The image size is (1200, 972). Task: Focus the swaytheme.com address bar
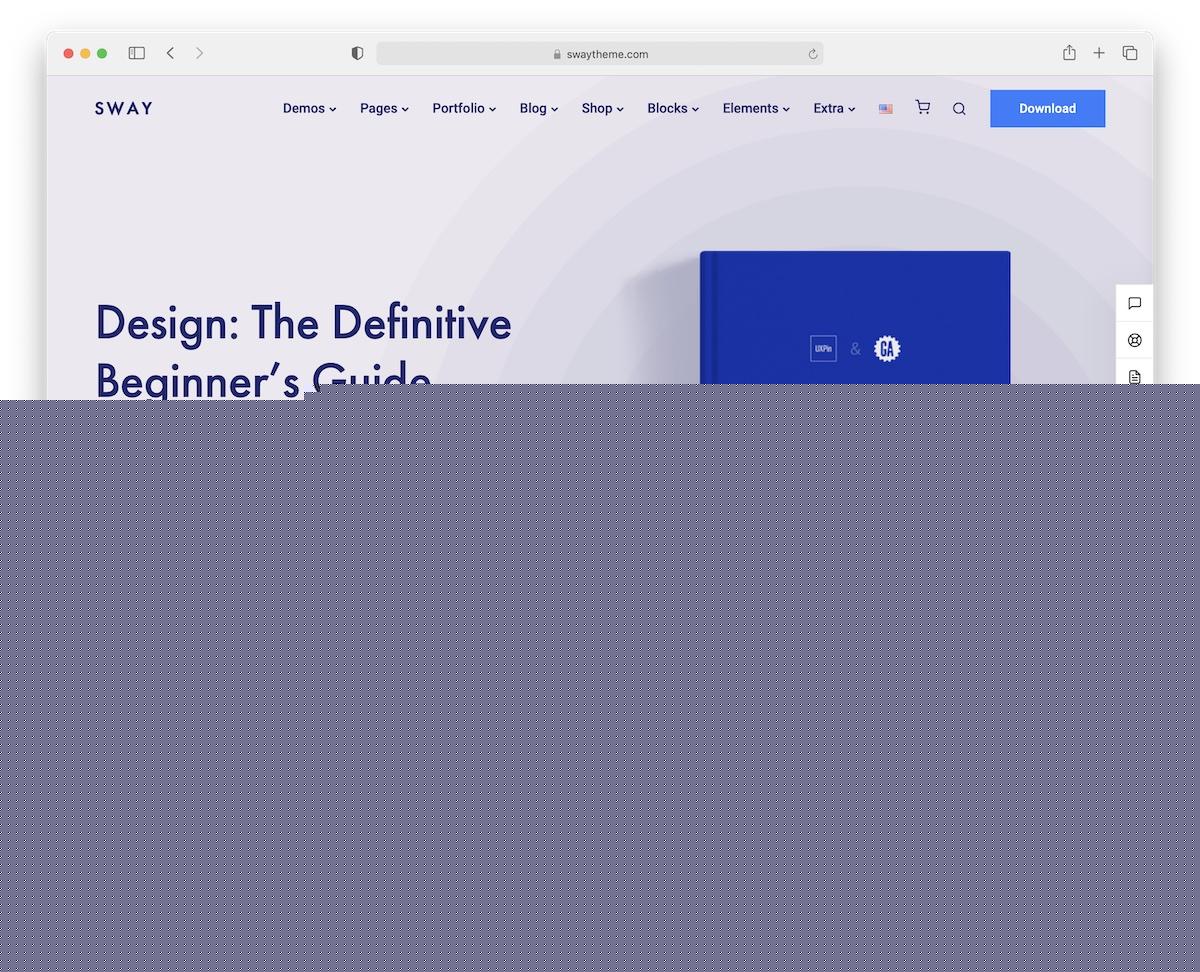[600, 54]
